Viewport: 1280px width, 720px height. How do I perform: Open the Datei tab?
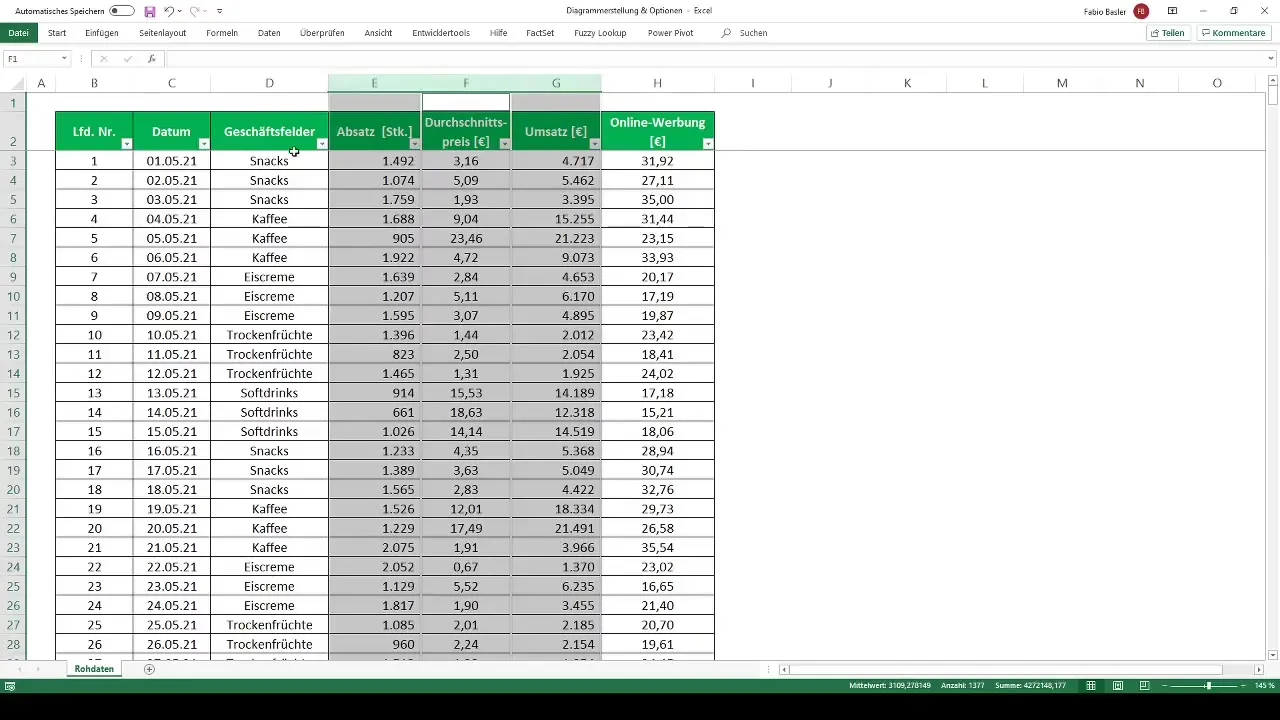coord(18,33)
